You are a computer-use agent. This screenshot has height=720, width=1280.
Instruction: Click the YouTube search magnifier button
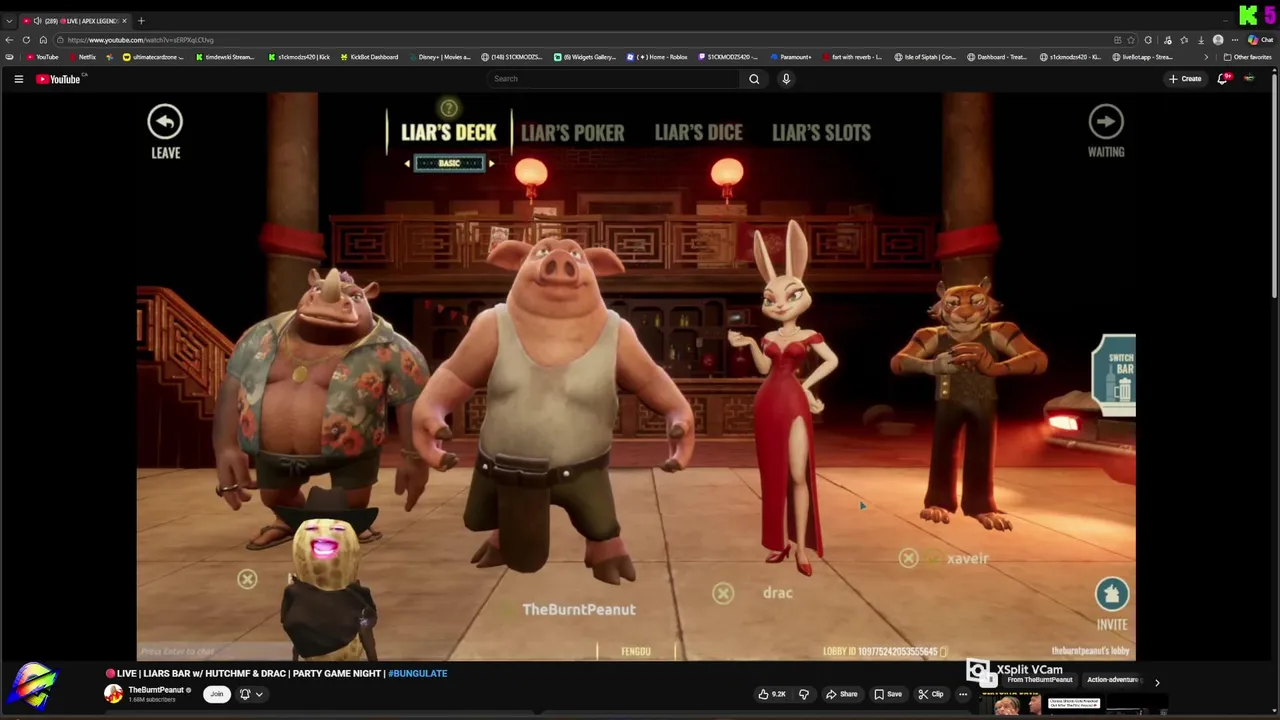pos(754,79)
